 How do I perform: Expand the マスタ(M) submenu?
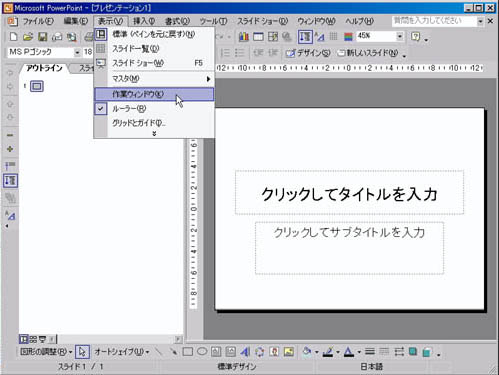tap(154, 79)
